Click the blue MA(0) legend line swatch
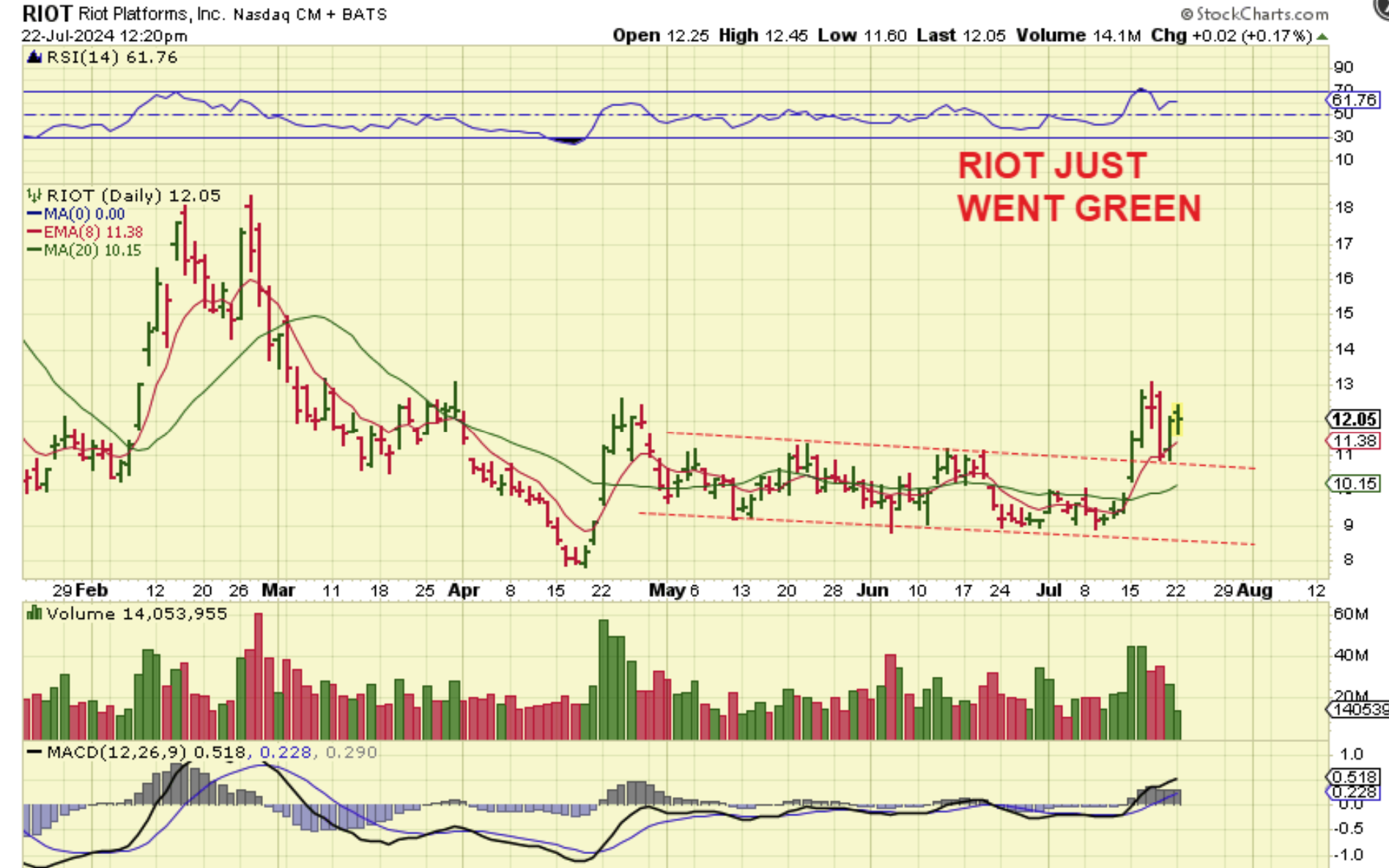Screen dimensions: 1389x868 pos(34,214)
